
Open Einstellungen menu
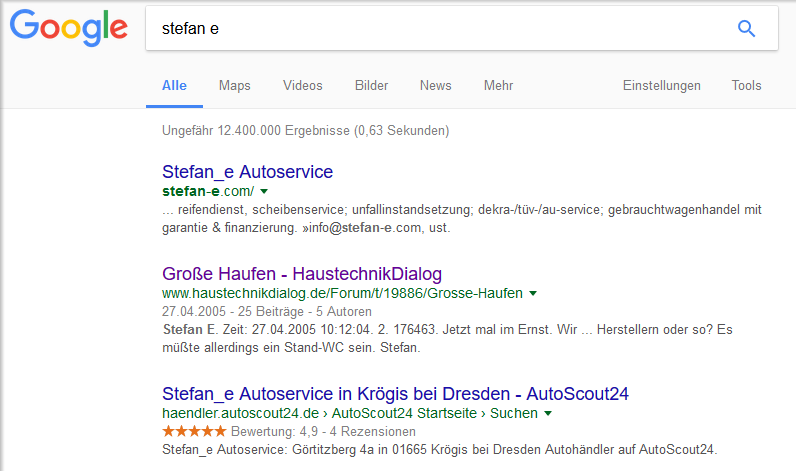pyautogui.click(x=661, y=85)
